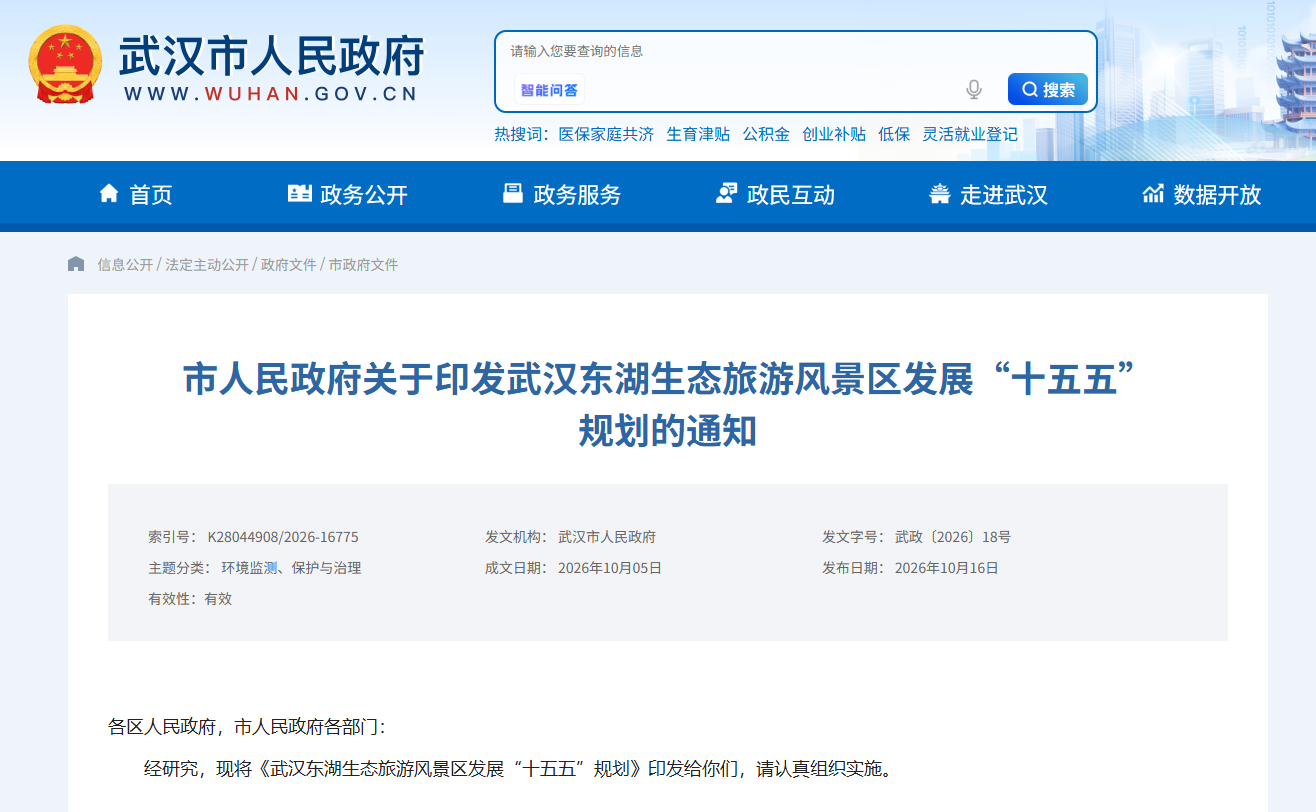Image resolution: width=1316 pixels, height=812 pixels.
Task: Search hot word 低保
Action: (x=894, y=134)
